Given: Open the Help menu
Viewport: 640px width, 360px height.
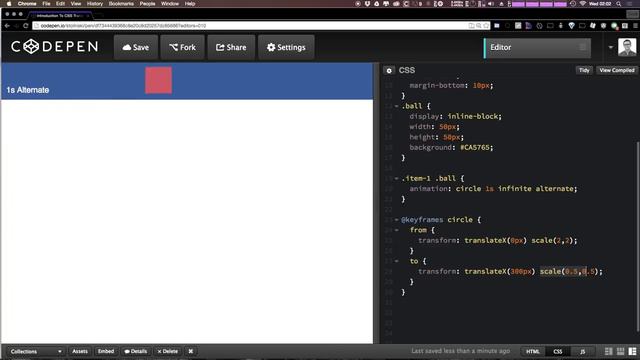Looking at the screenshot, I should point(190,4).
